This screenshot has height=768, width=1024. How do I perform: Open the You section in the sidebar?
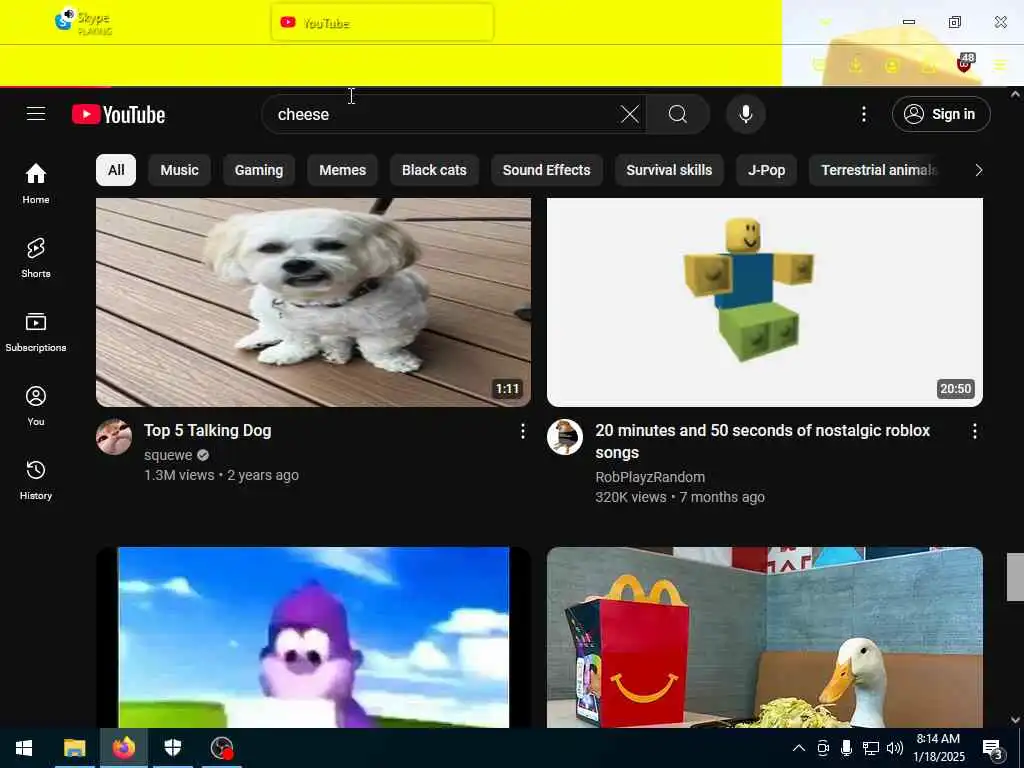coord(36,406)
